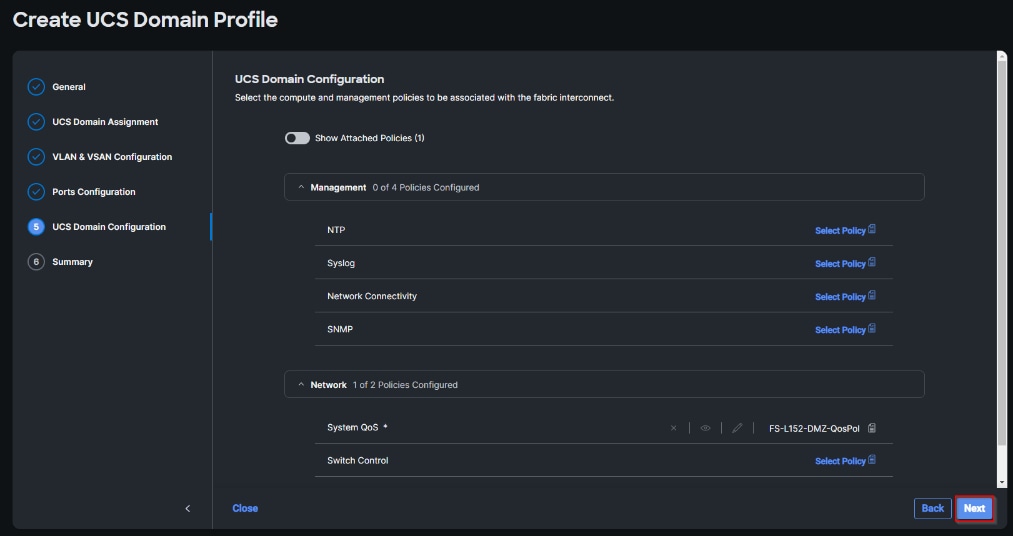Image resolution: width=1013 pixels, height=536 pixels.
Task: Open the Ports Configuration step
Action: pos(93,192)
